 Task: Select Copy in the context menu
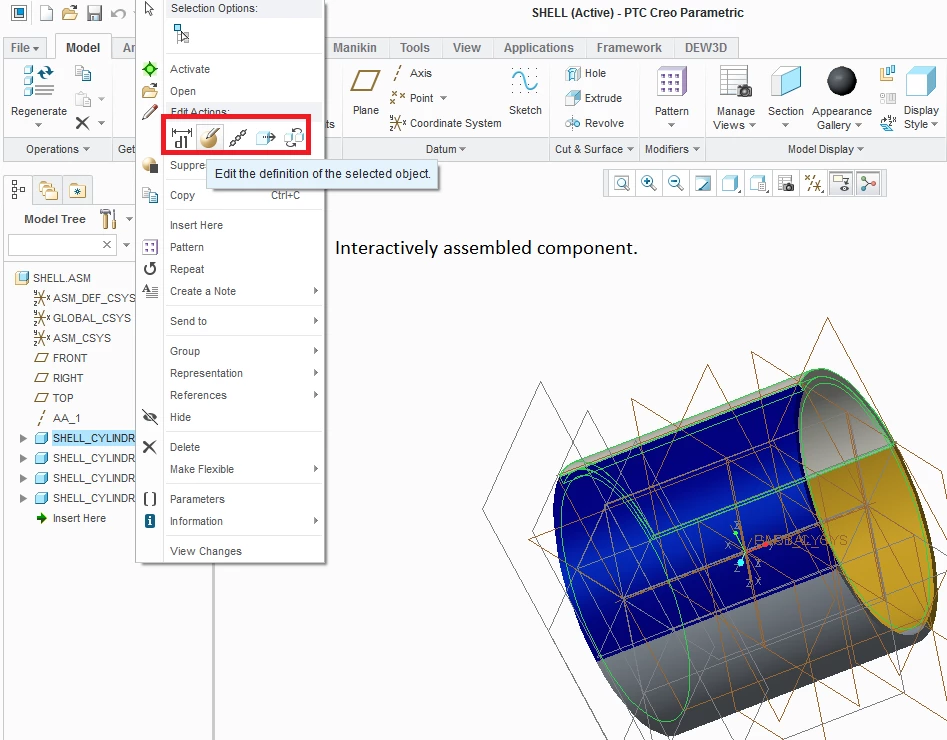(182, 195)
